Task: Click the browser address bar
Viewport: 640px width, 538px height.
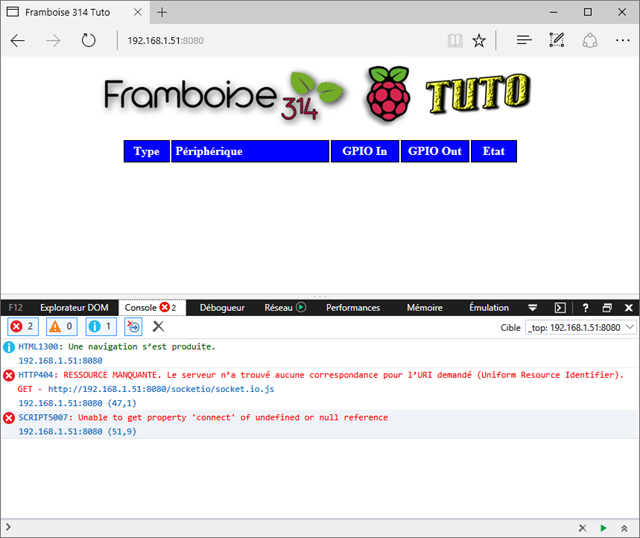Action: (x=280, y=40)
